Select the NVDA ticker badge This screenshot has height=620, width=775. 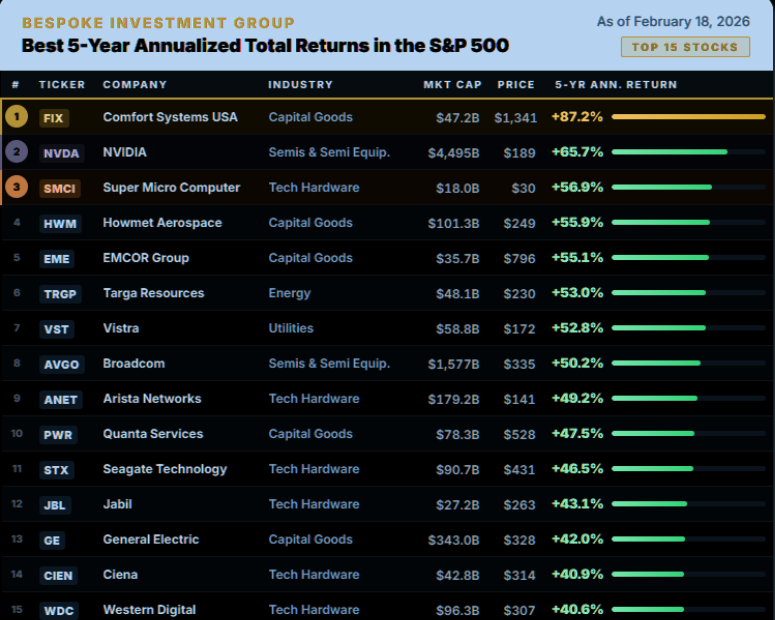coord(61,153)
